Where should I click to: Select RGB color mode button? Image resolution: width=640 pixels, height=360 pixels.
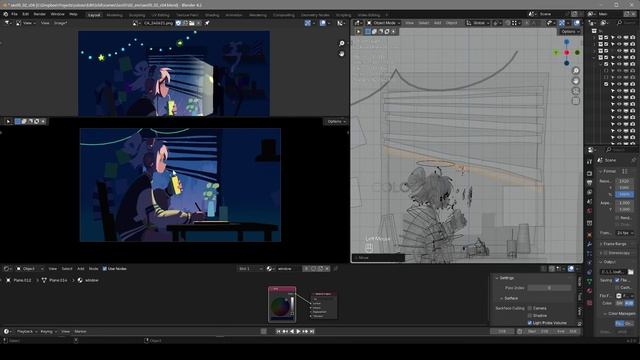[x=629, y=303]
